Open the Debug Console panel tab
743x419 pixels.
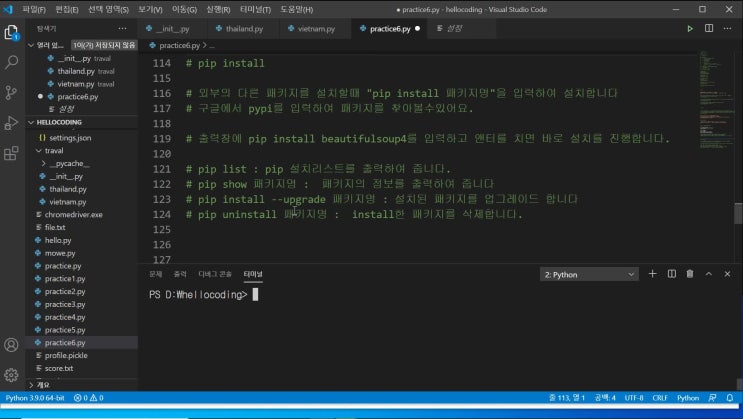(x=215, y=274)
